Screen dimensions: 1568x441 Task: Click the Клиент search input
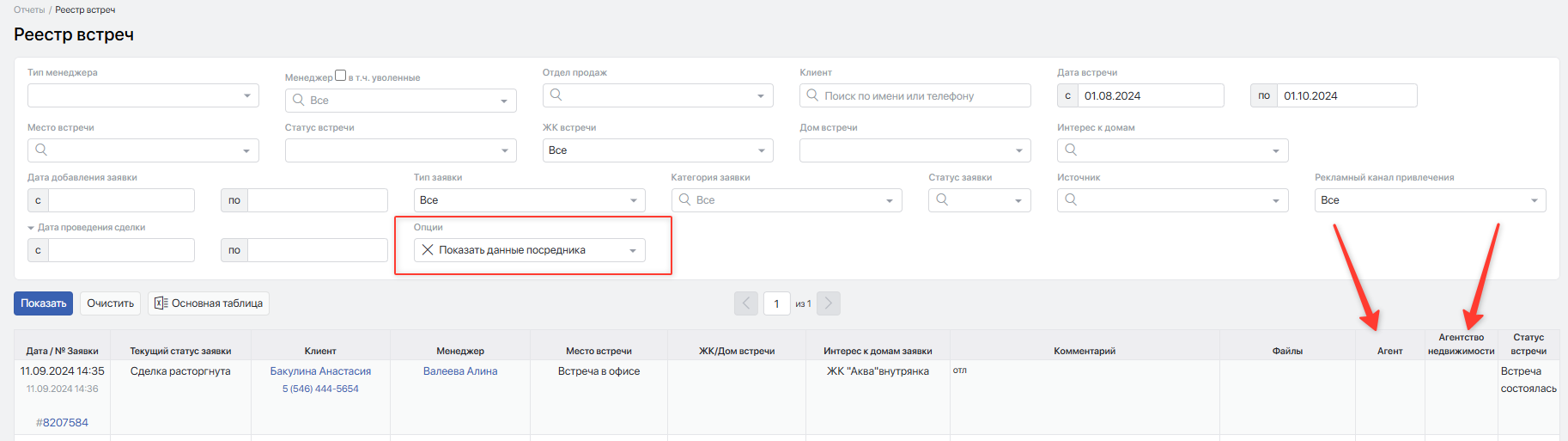tap(915, 95)
